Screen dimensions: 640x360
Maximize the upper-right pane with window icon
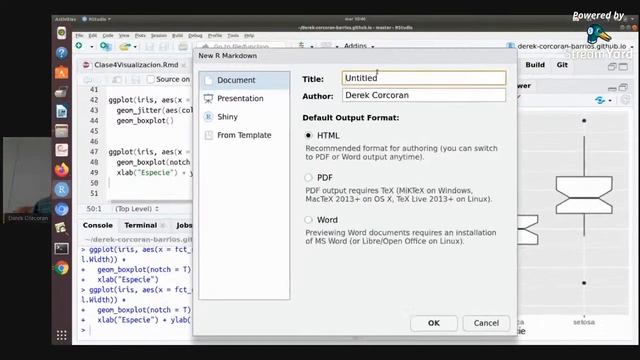[x=623, y=67]
